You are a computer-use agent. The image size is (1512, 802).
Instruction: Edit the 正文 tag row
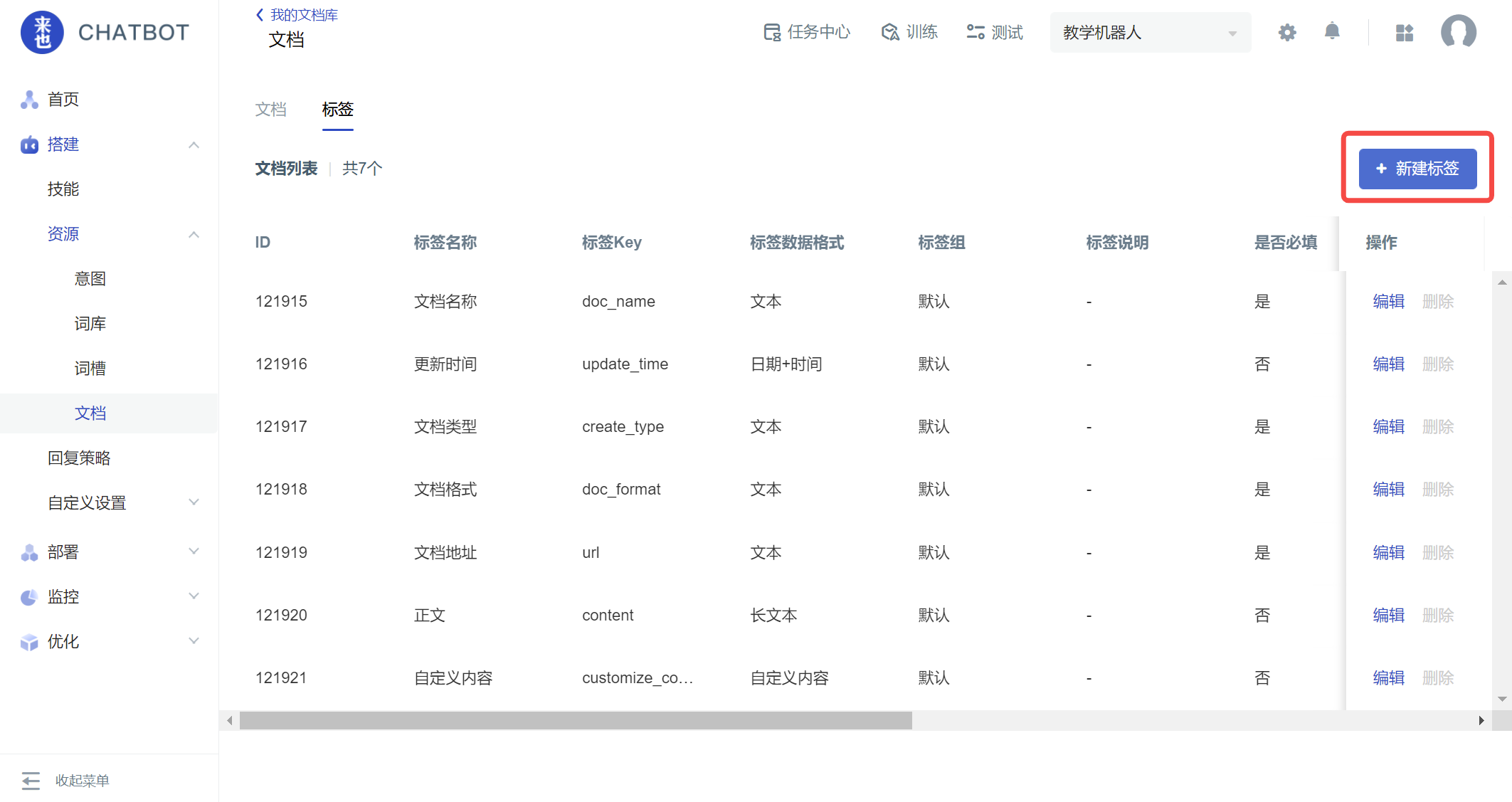1388,616
